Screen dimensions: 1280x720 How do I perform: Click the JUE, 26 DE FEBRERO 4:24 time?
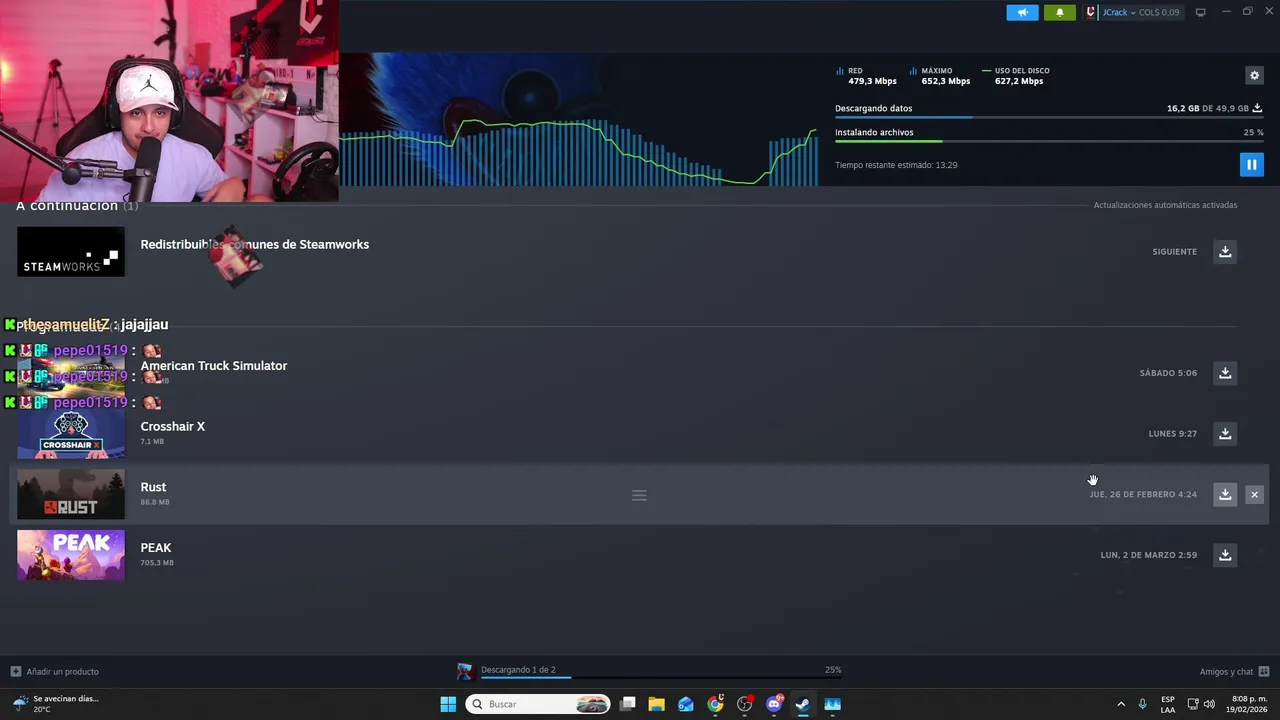1143,494
